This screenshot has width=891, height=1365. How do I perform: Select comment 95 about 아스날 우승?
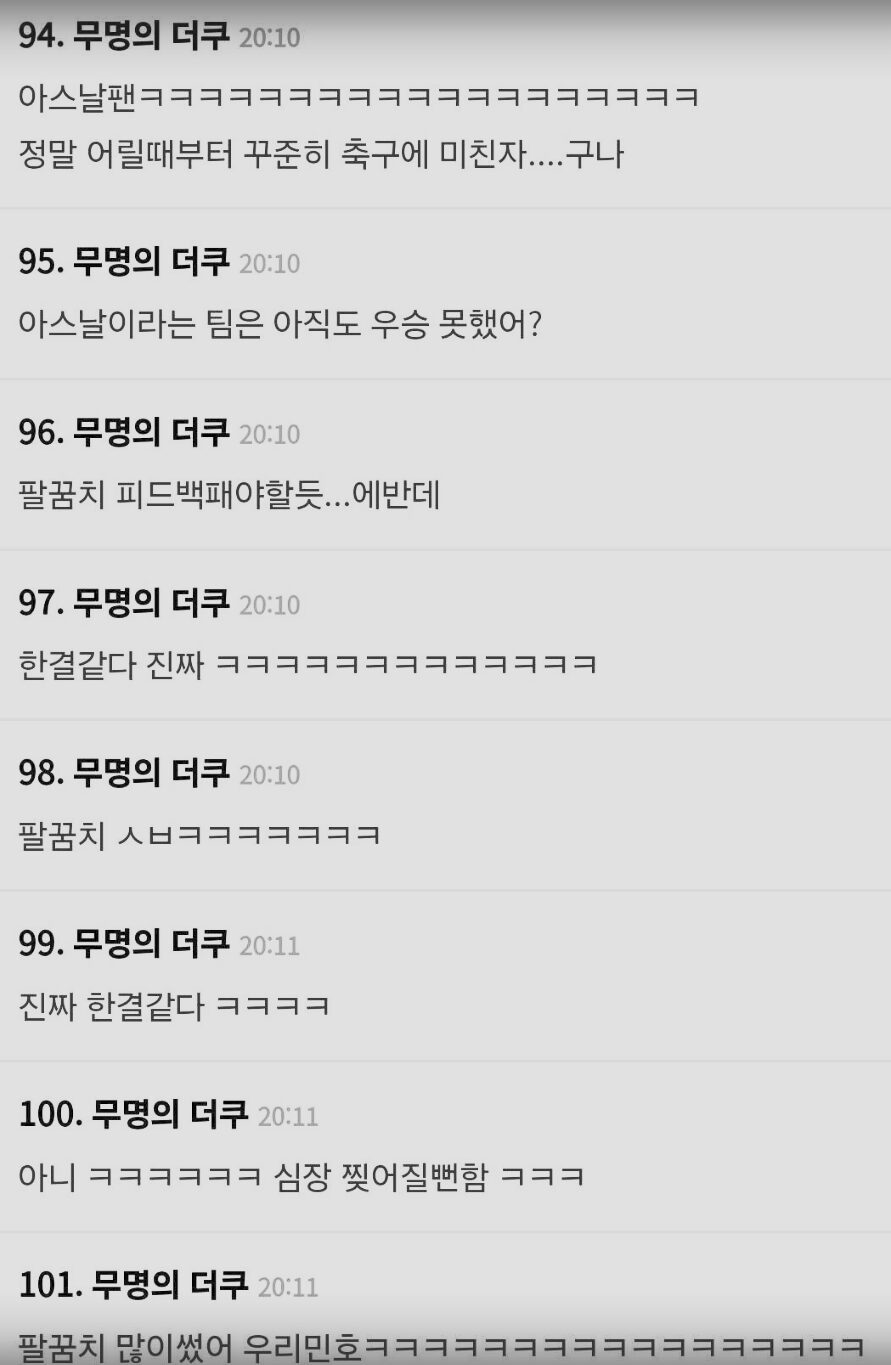(x=279, y=324)
